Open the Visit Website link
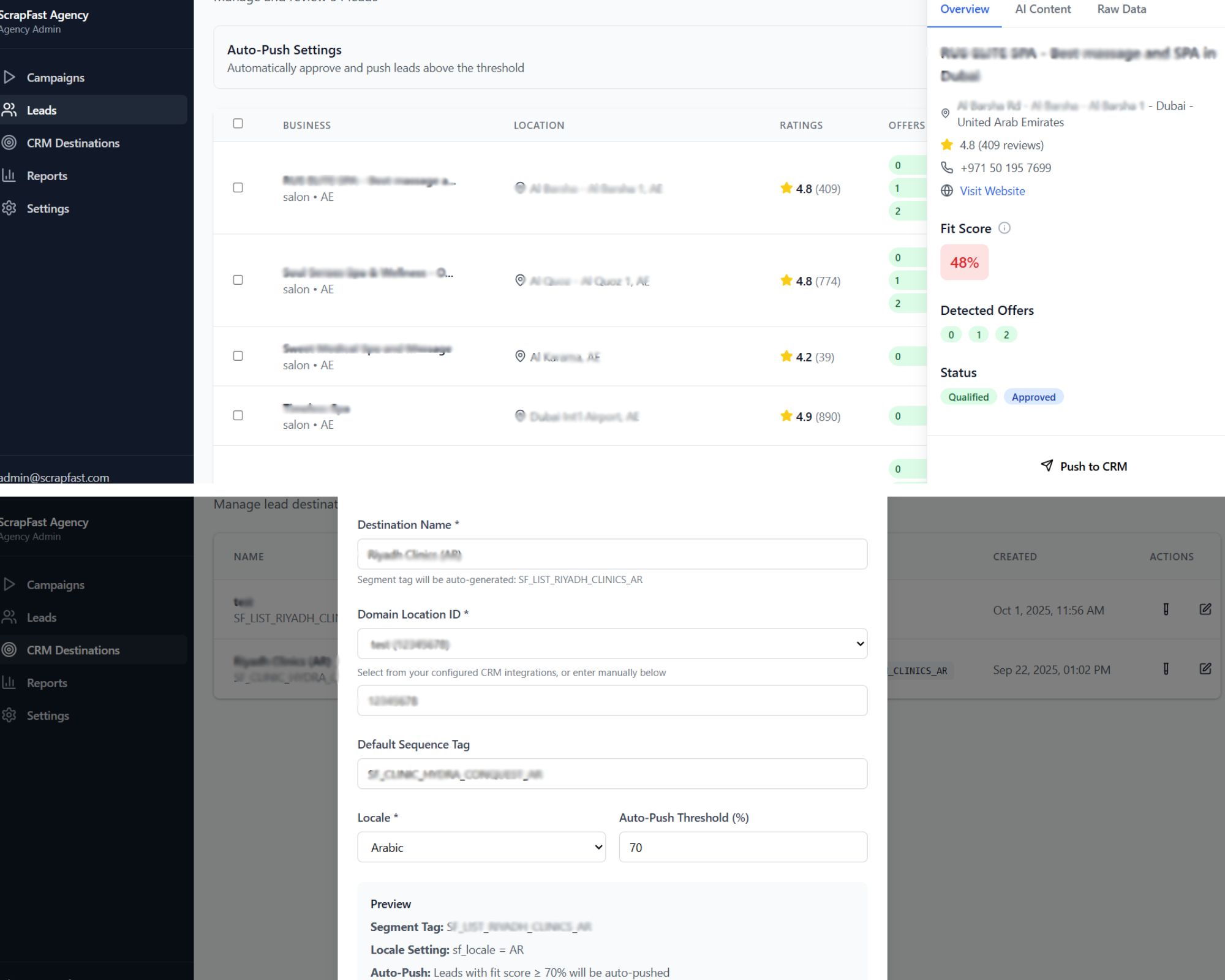Screen dimensions: 1225x980 (992, 191)
